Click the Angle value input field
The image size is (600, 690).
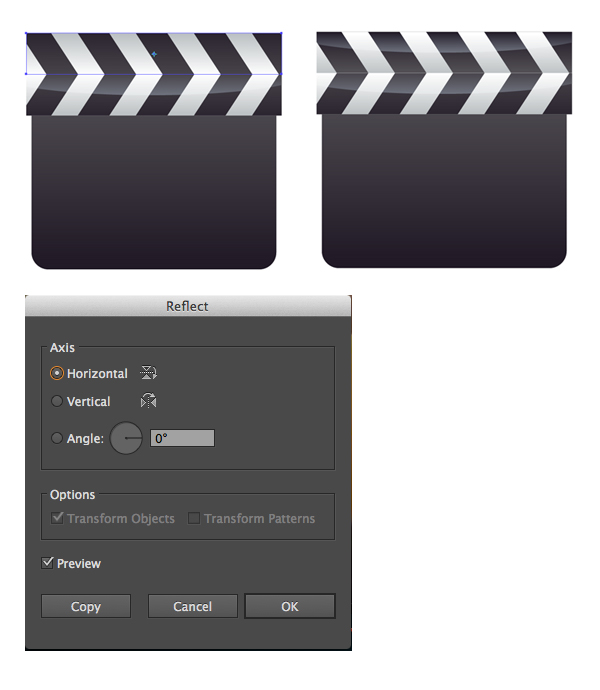tap(182, 438)
